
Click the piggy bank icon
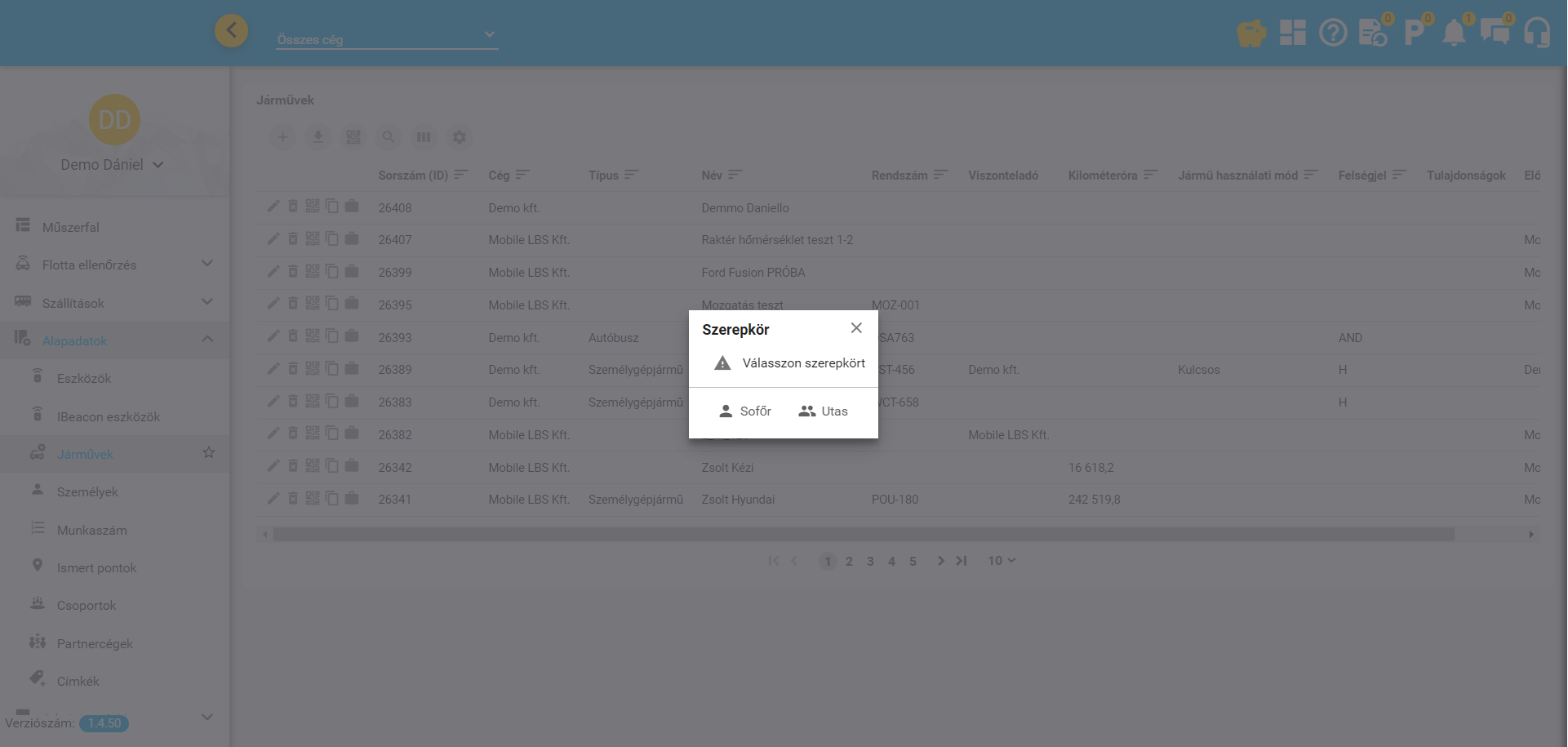click(1251, 33)
